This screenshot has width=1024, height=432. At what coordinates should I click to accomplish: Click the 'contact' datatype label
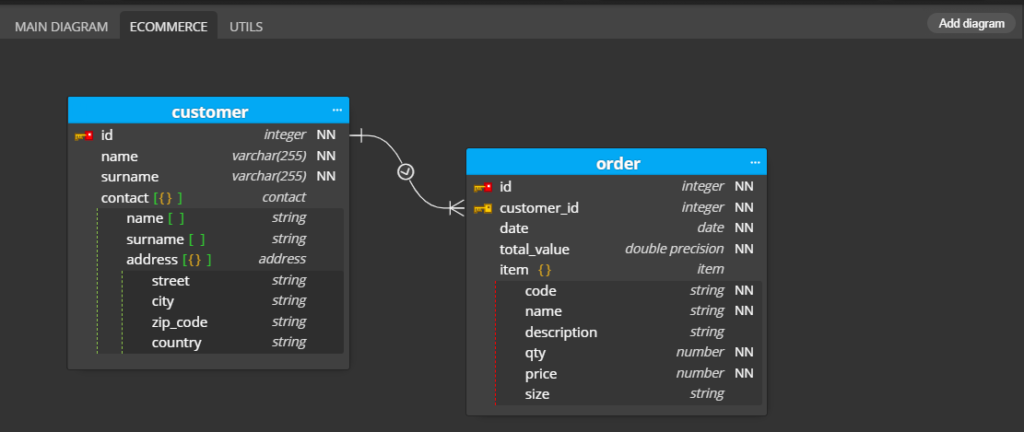(x=284, y=197)
